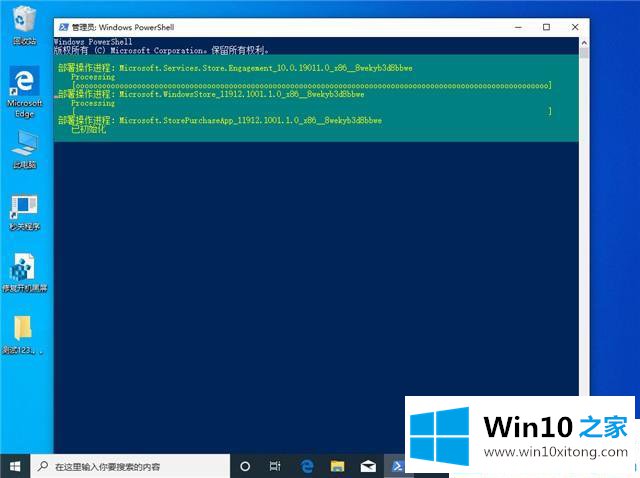Click the Microsoft.WindowsStore deployment line
The image size is (640, 478).
211,94
